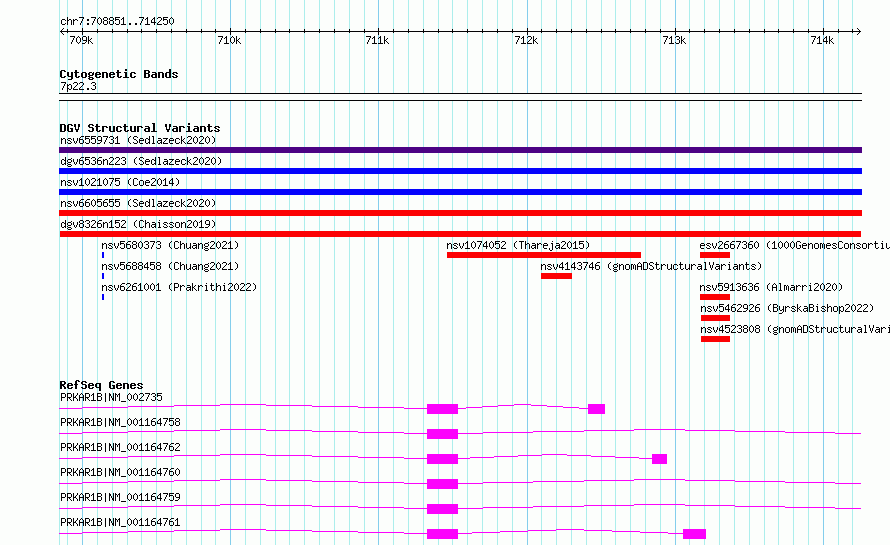
Task: Open esv2667360 (1000GenomesConsortium) label
Action: pyautogui.click(x=795, y=245)
